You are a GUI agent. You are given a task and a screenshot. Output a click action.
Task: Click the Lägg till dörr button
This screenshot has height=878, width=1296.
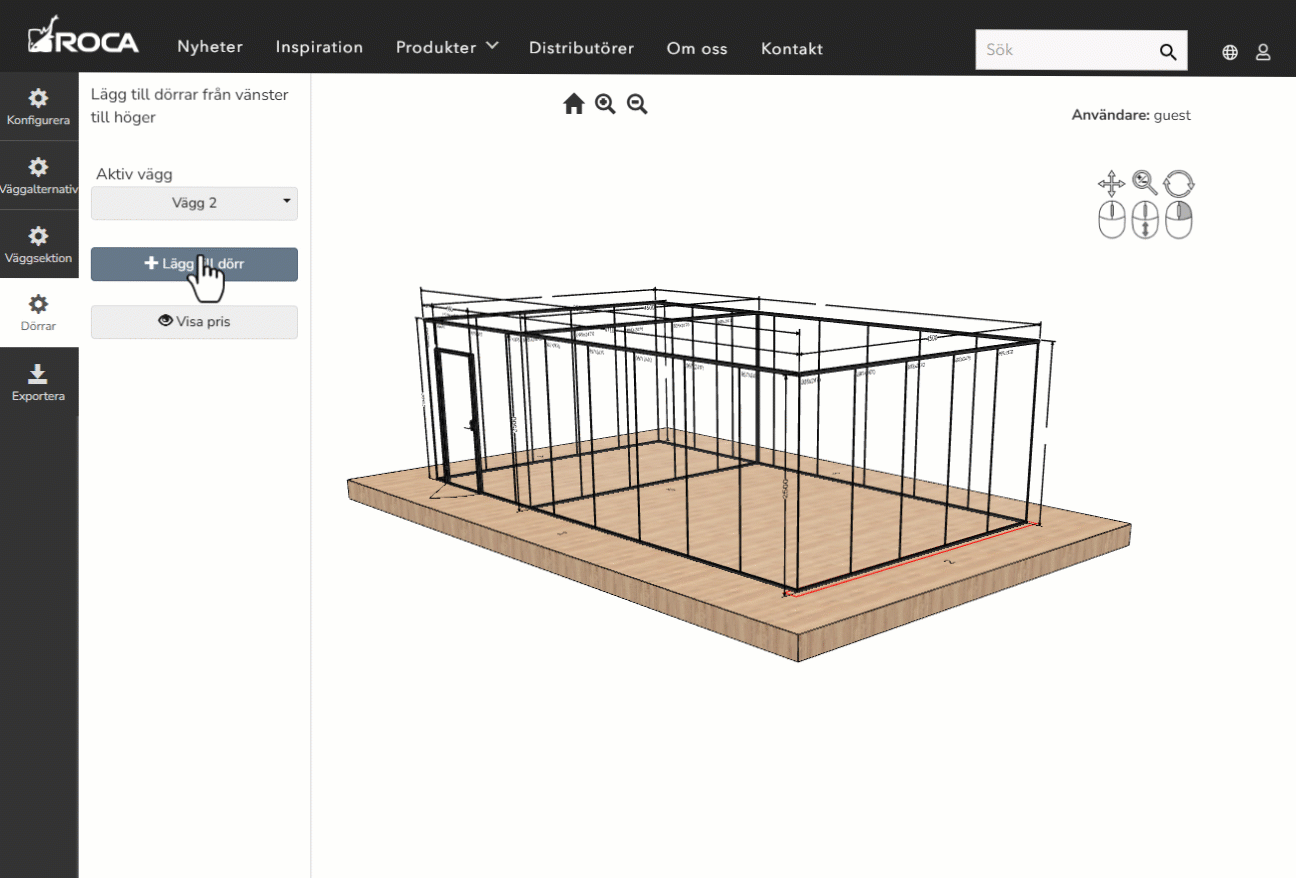(194, 264)
